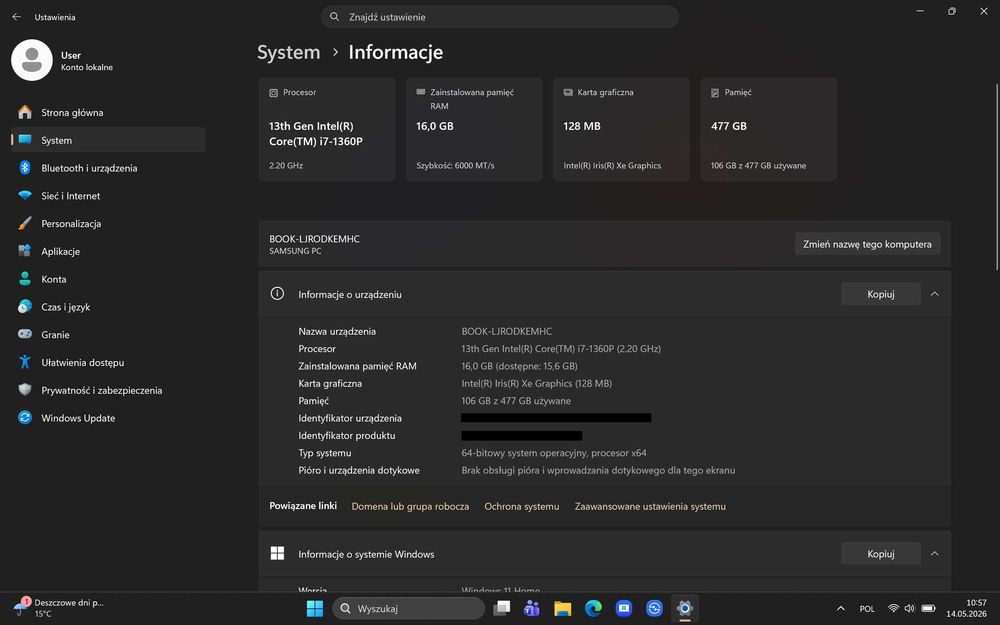This screenshot has width=1000, height=625.
Task: Click the vertical scrollbar on the right
Action: (996, 177)
